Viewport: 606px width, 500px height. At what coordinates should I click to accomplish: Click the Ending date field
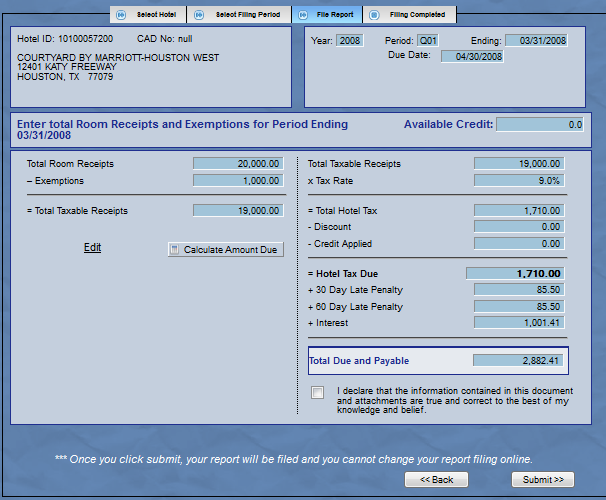(x=536, y=41)
